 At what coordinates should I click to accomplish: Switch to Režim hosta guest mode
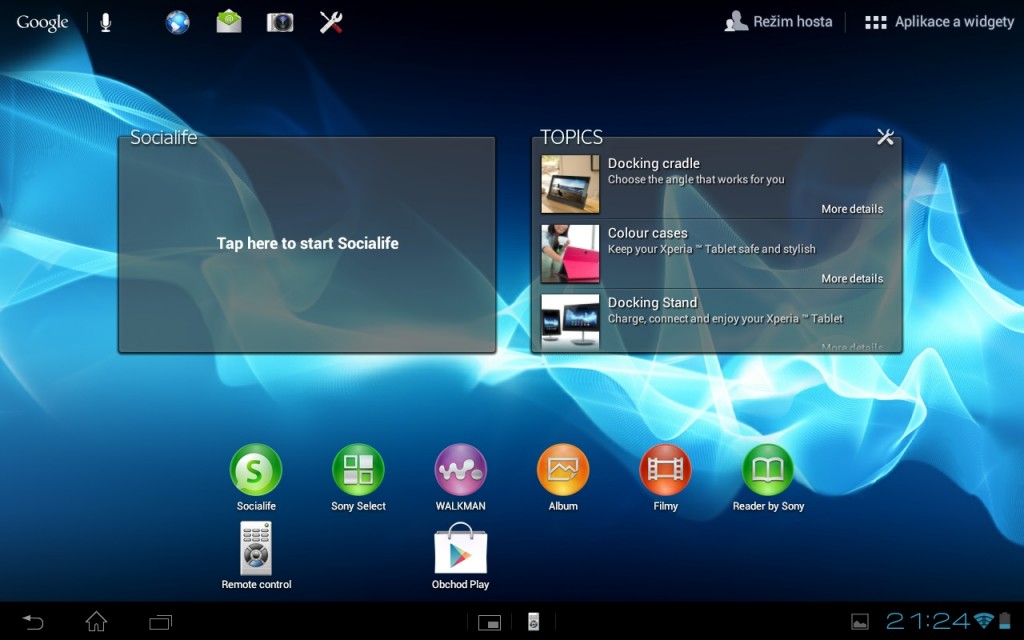[x=778, y=22]
